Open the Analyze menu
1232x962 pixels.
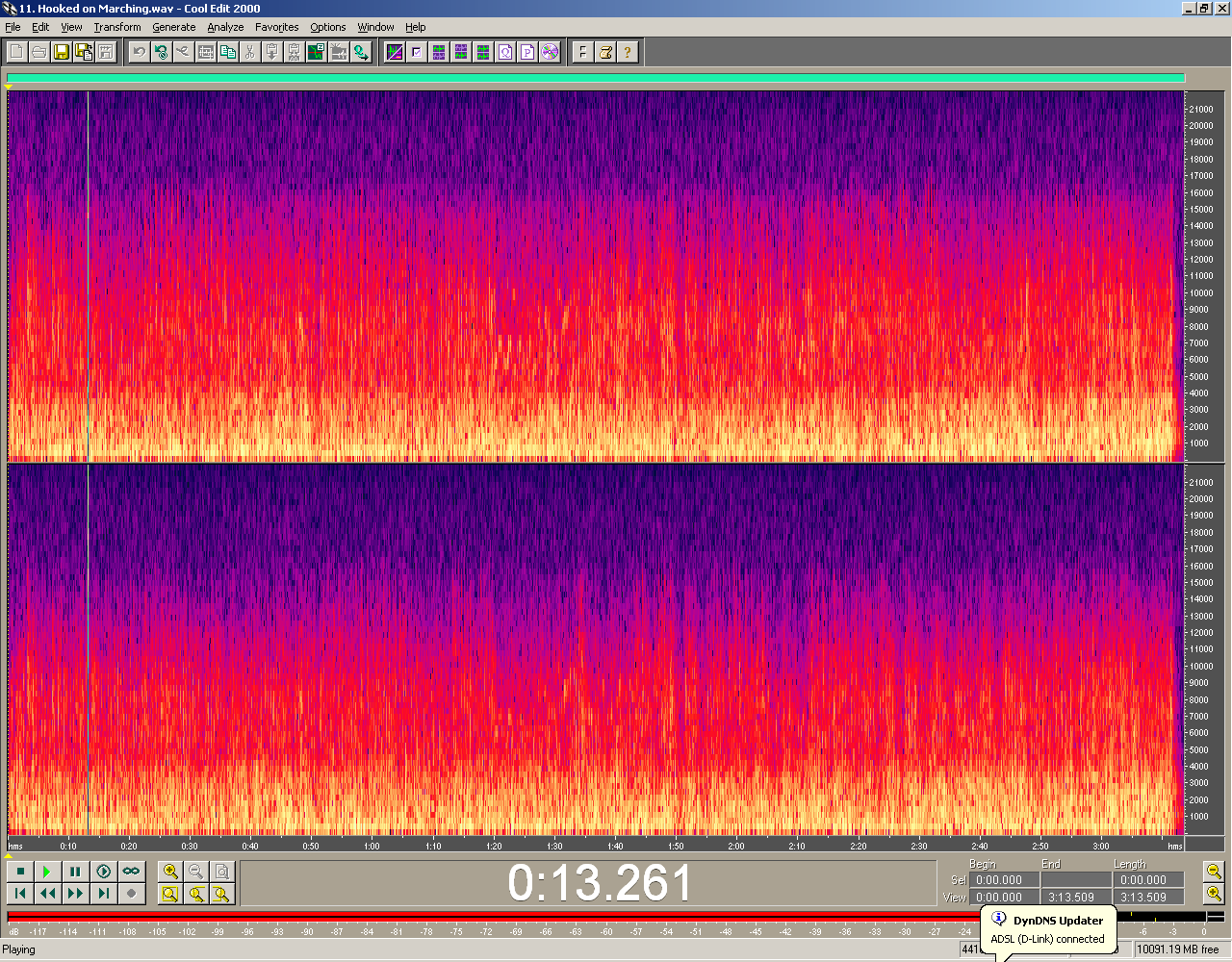225,27
